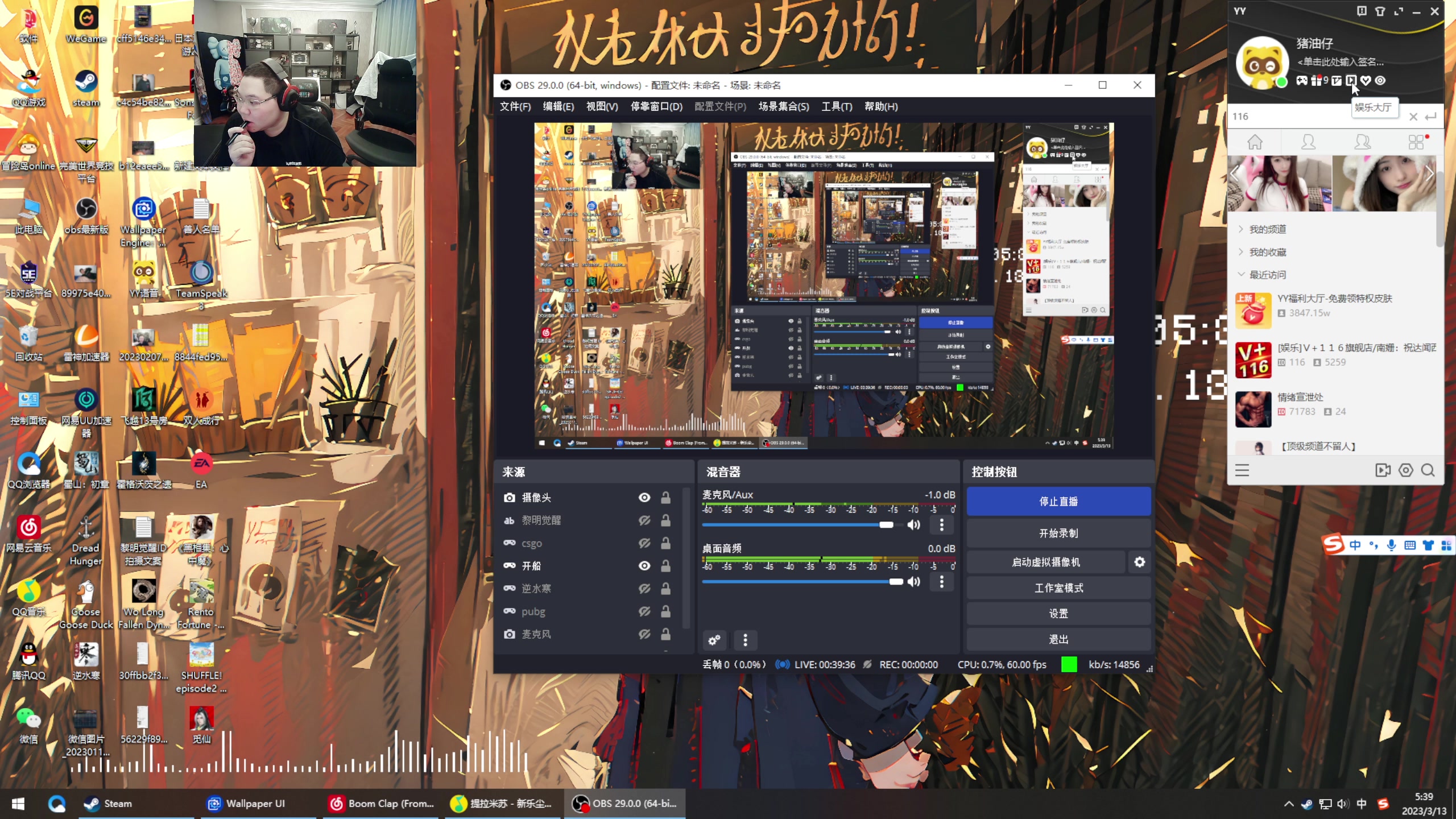1456x819 pixels.
Task: Show the csgo source in OBS
Action: [x=644, y=543]
